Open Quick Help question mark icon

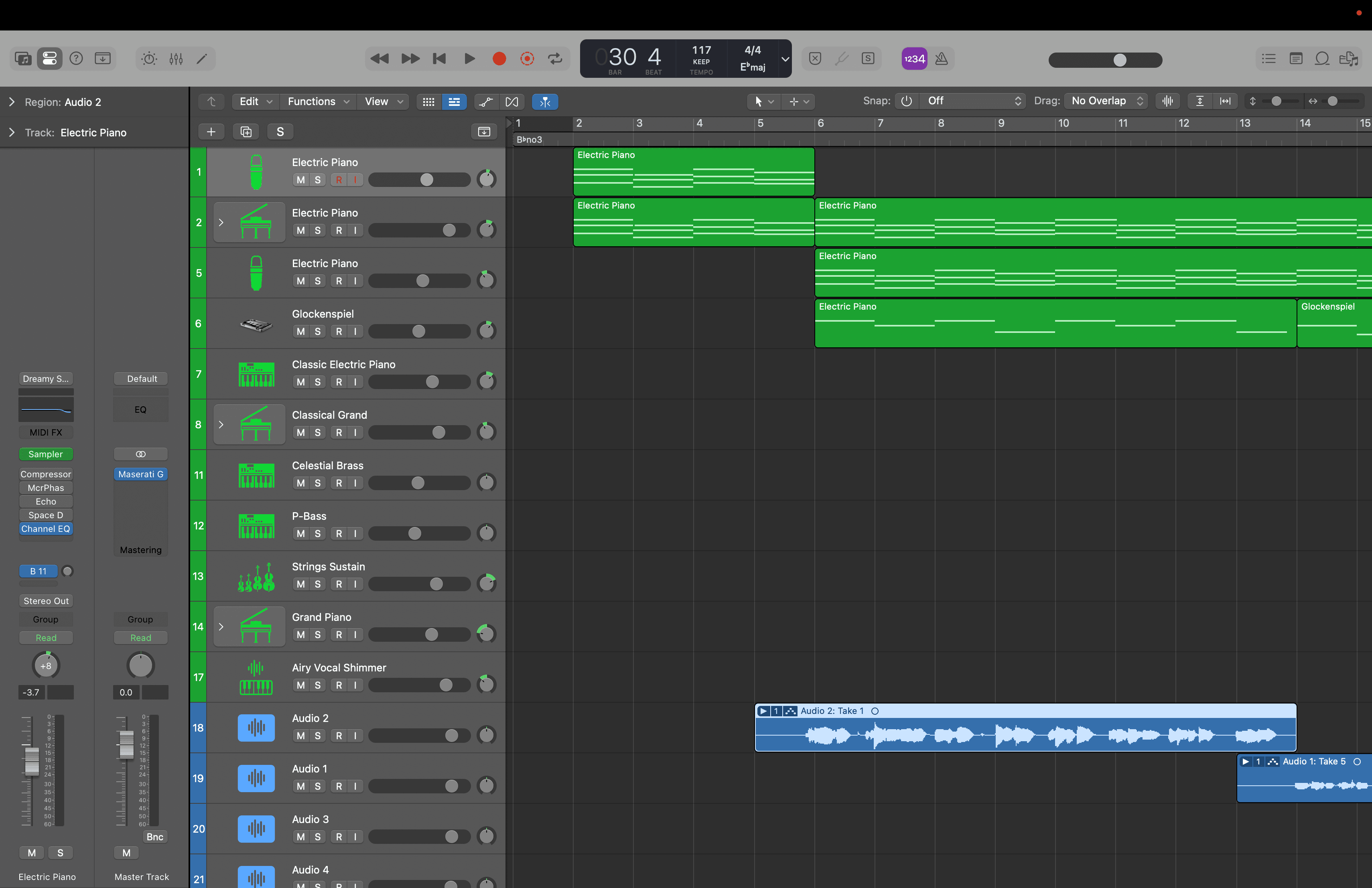point(76,58)
